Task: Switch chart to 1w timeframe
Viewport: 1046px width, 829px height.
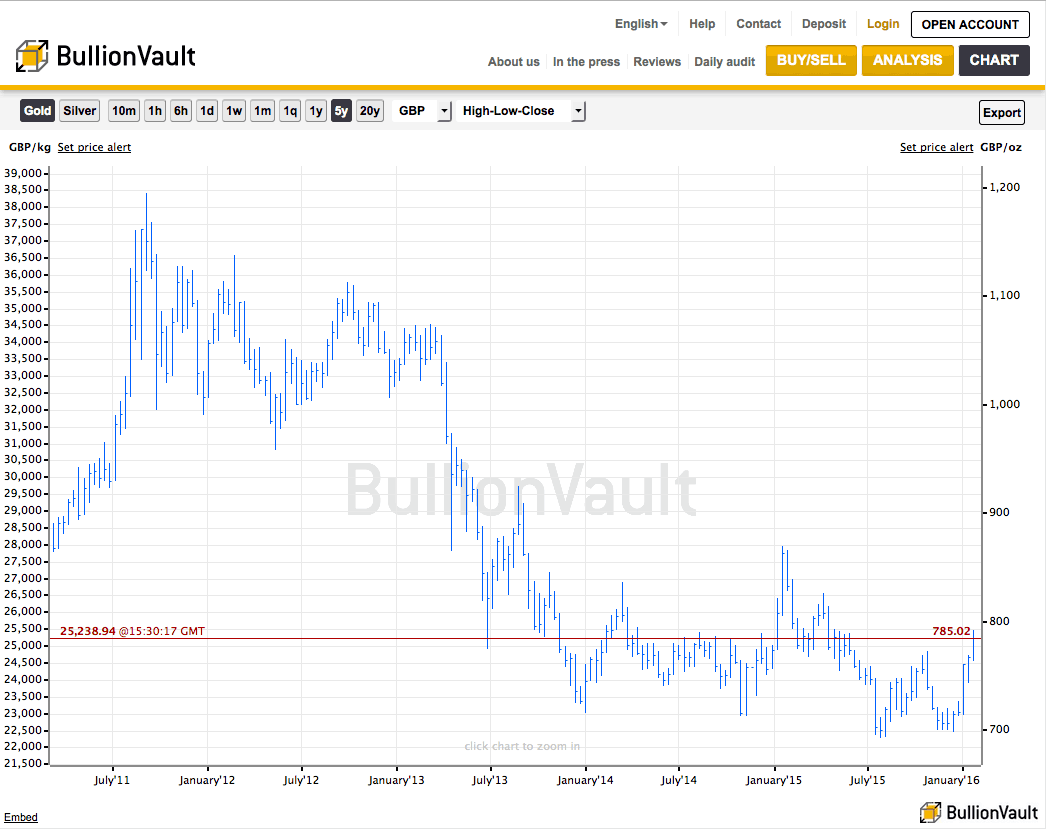Action: pyautogui.click(x=234, y=111)
